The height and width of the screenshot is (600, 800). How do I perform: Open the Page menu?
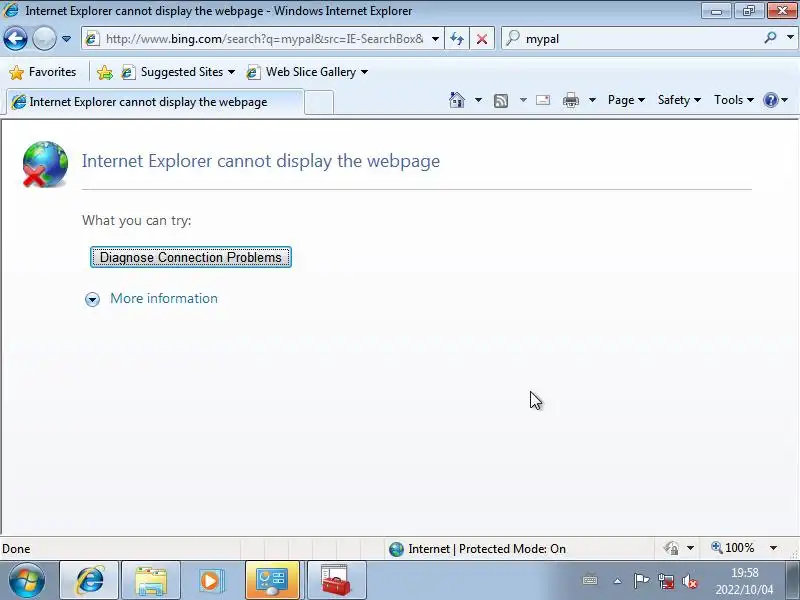(x=626, y=100)
